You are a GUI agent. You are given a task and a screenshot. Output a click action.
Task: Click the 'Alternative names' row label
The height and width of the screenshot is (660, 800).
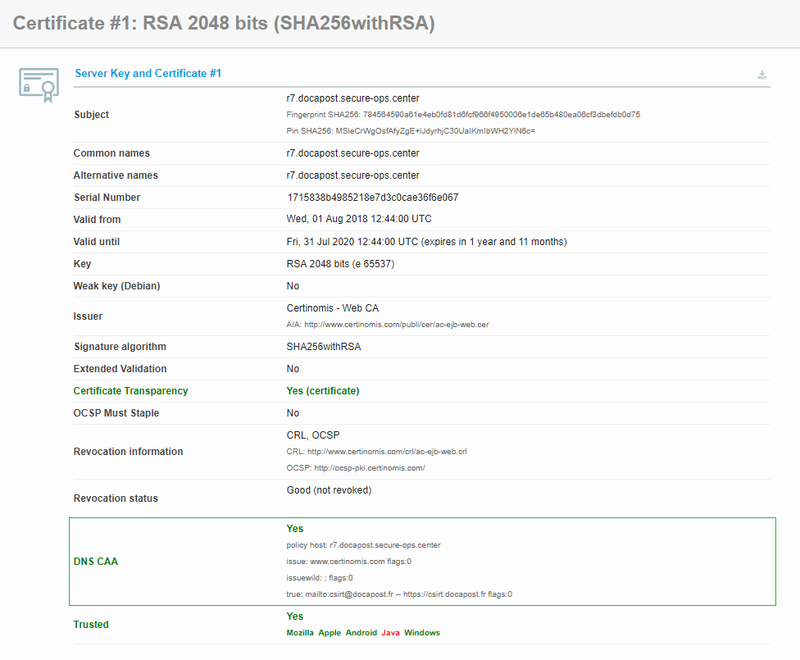[x=116, y=175]
